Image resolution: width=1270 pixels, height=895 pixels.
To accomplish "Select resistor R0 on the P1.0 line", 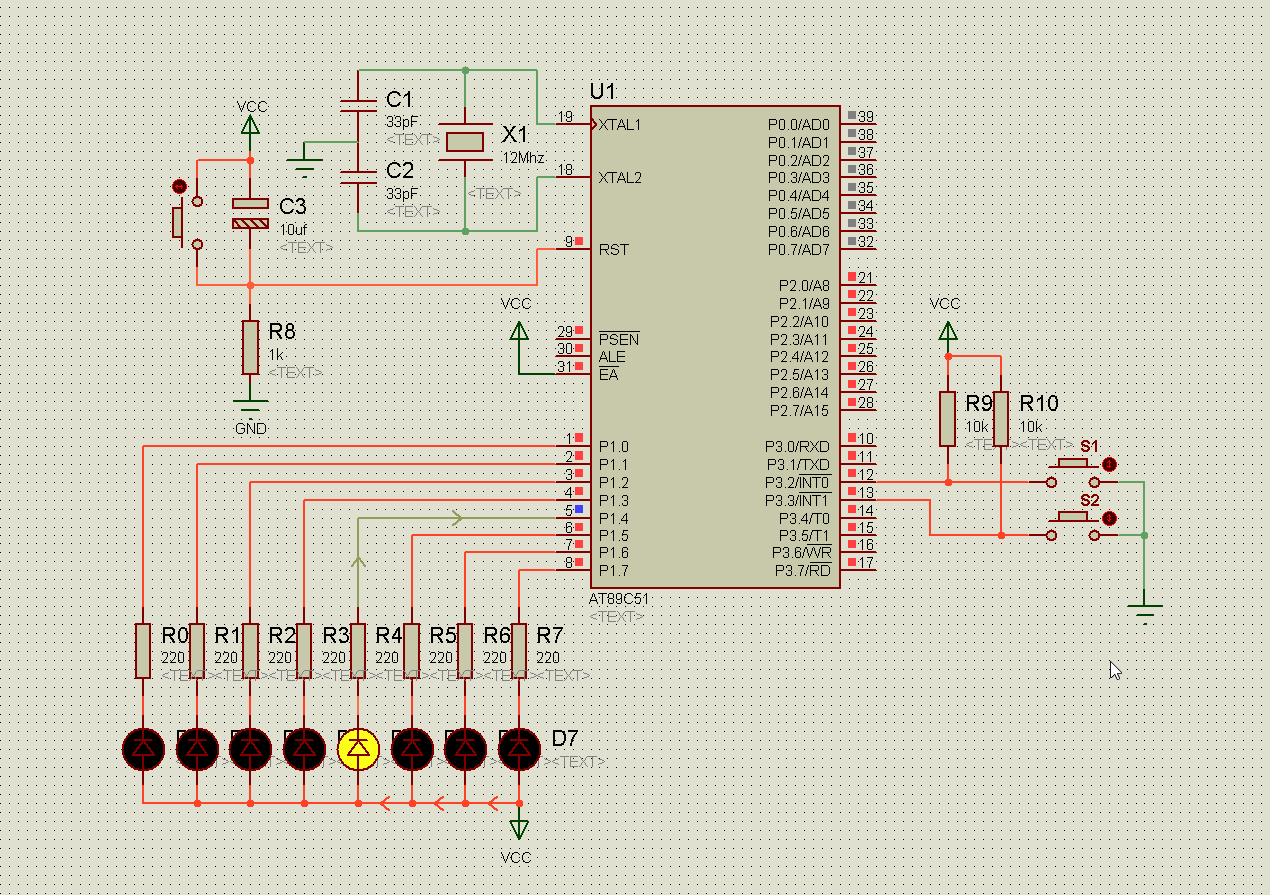I will click(x=143, y=649).
